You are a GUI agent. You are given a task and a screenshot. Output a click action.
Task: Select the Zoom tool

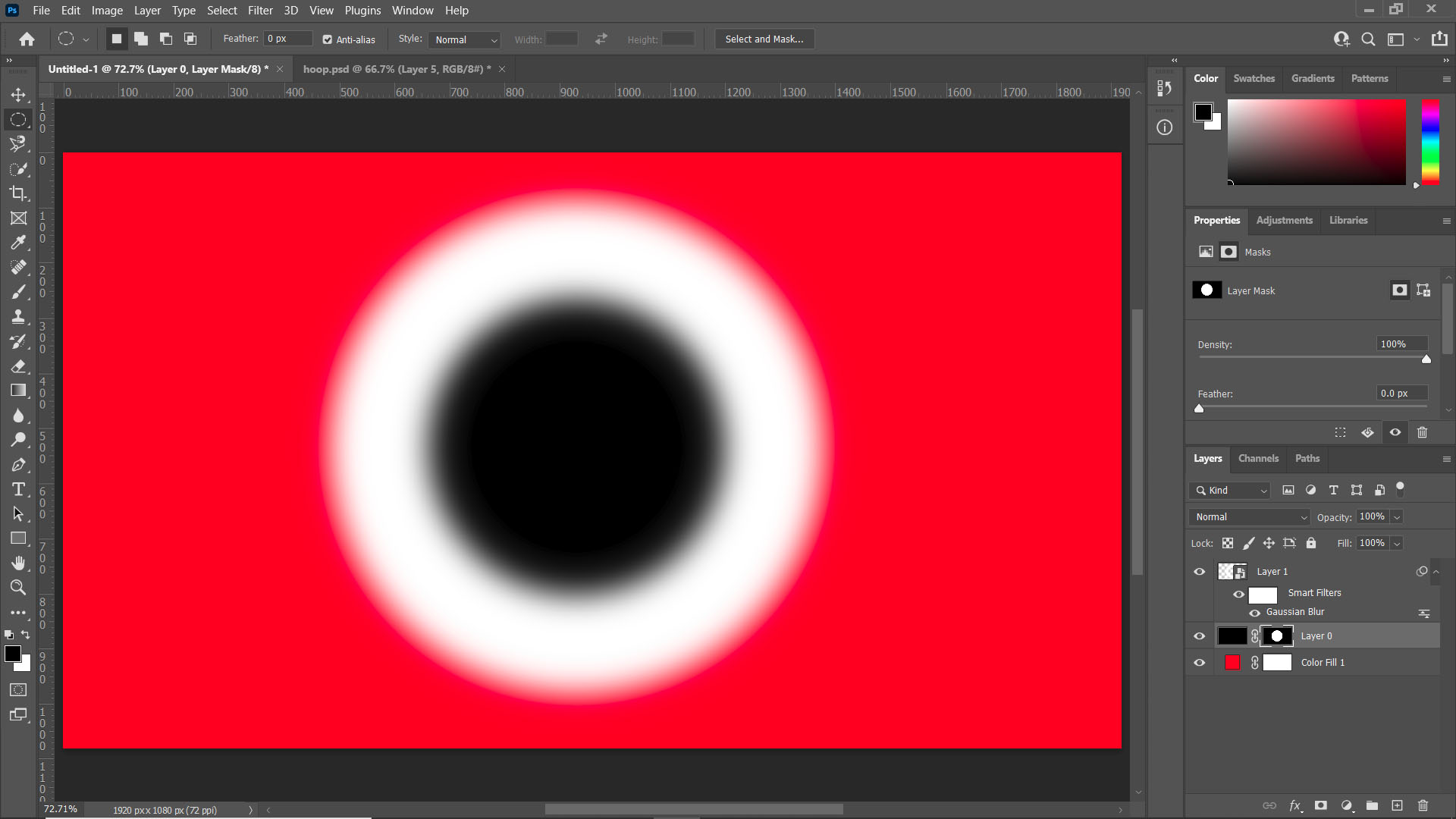click(x=18, y=588)
